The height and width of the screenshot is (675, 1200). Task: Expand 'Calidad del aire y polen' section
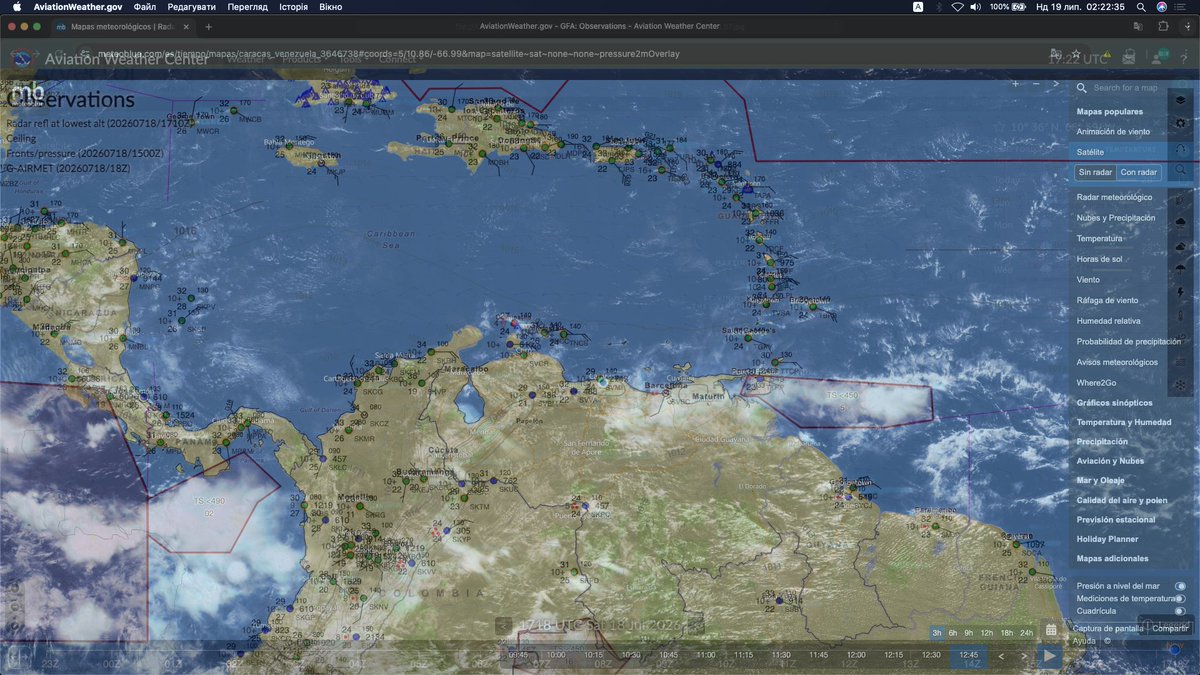point(1122,500)
